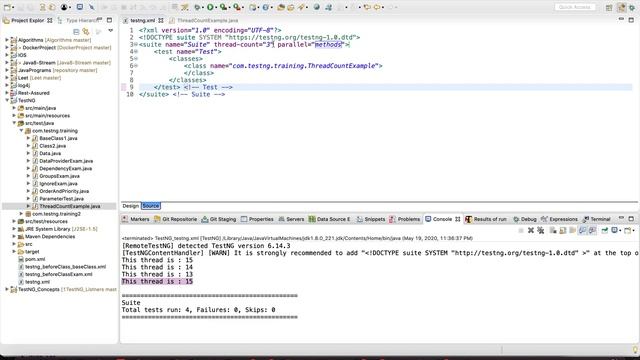Collapse the com.testng.training package
The height and width of the screenshot is (360, 640).
pyautogui.click(x=21, y=131)
